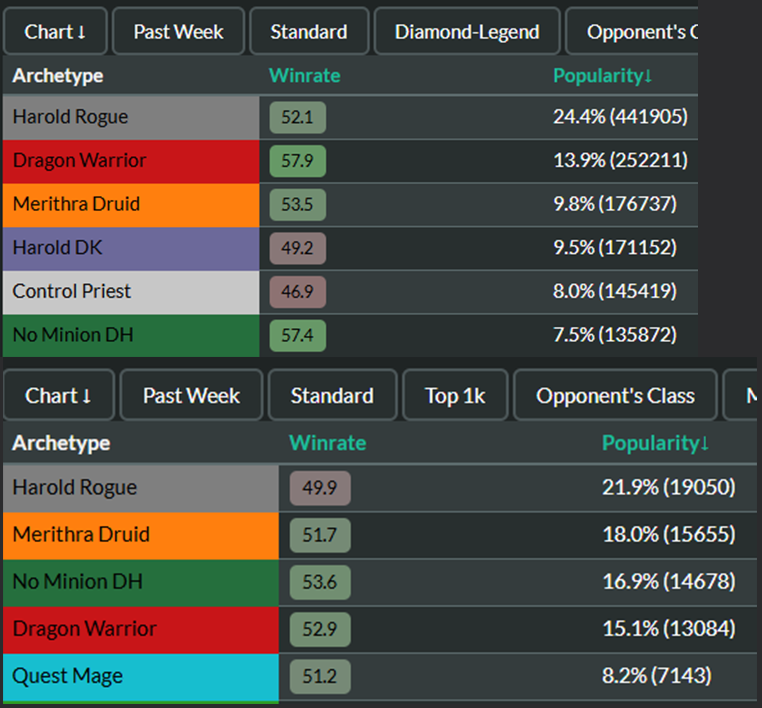Select the Merithra Druid row with 53.5 winrate
This screenshot has width=762, height=708.
350,204
